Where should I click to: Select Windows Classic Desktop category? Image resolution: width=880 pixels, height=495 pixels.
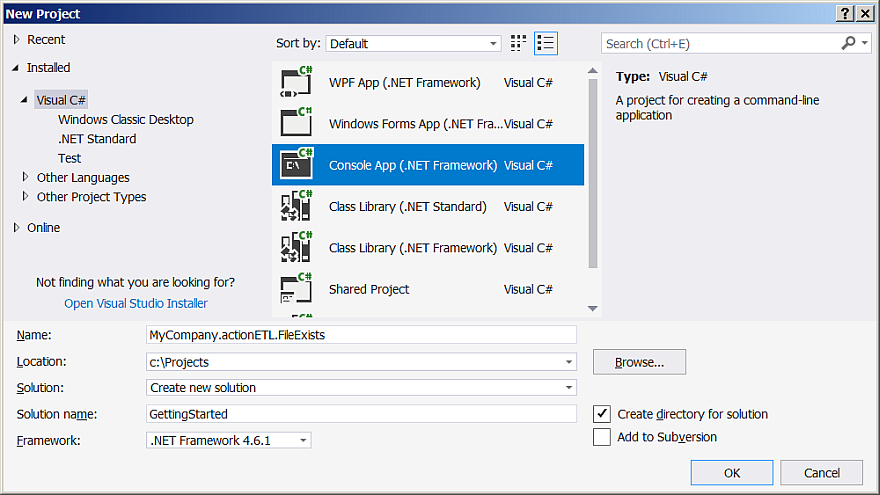(x=126, y=120)
